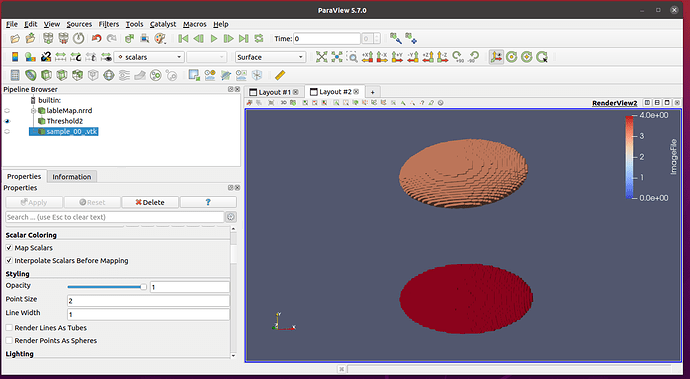Click the Delete button

[x=150, y=202]
